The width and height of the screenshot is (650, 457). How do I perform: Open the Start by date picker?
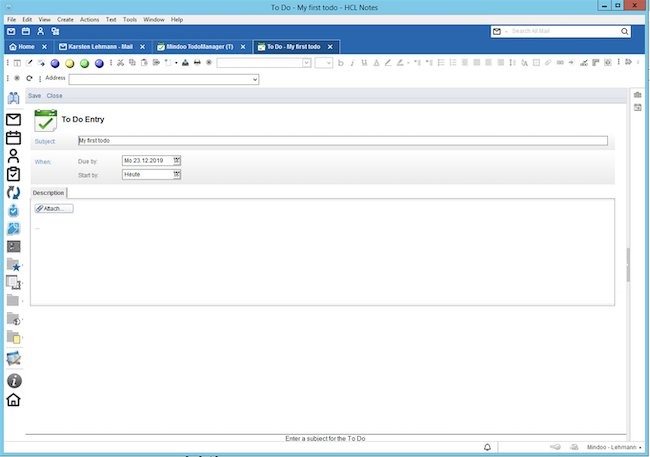177,174
